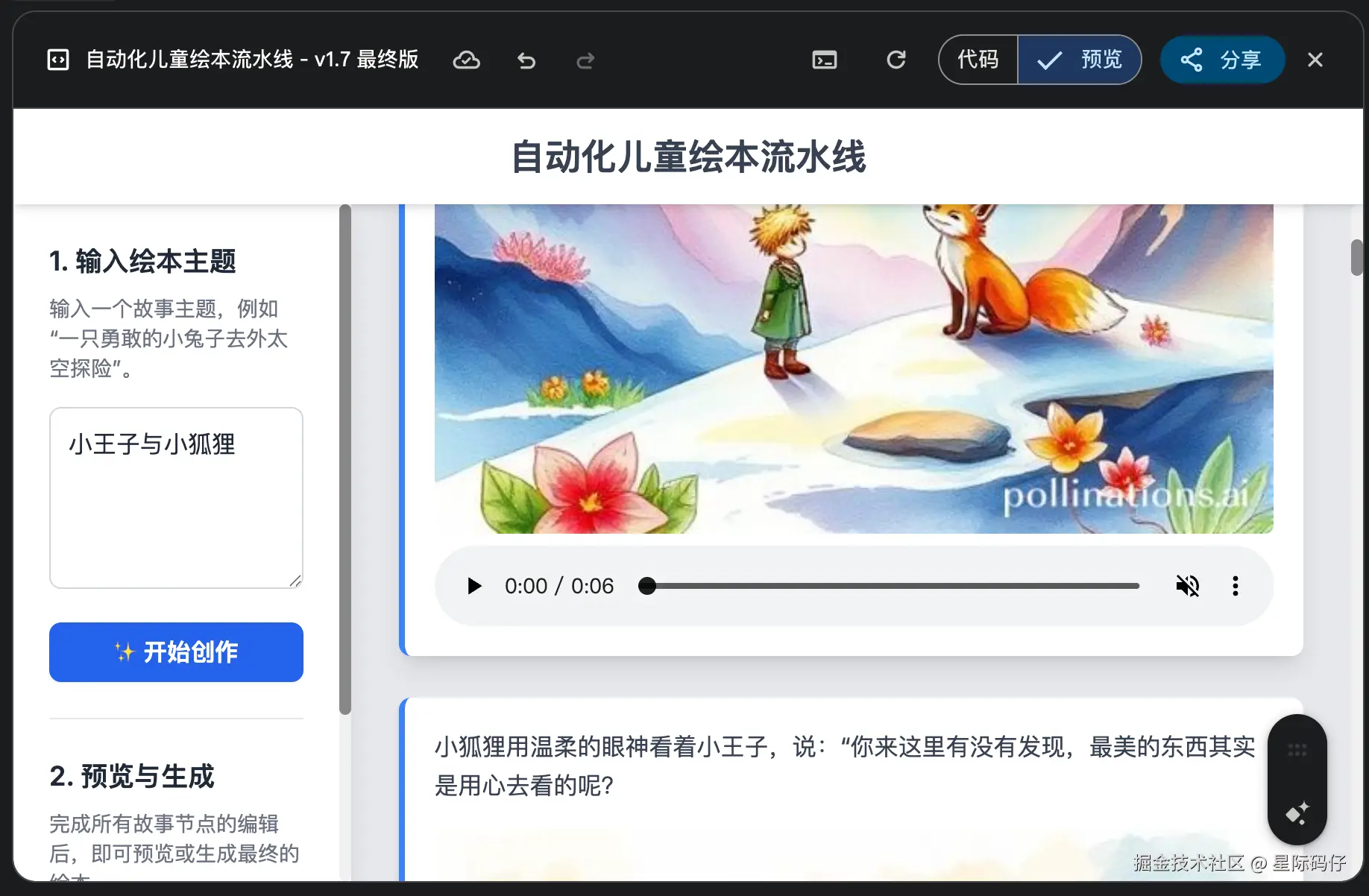Click the left sidebar panel scrollbar

coord(345,460)
